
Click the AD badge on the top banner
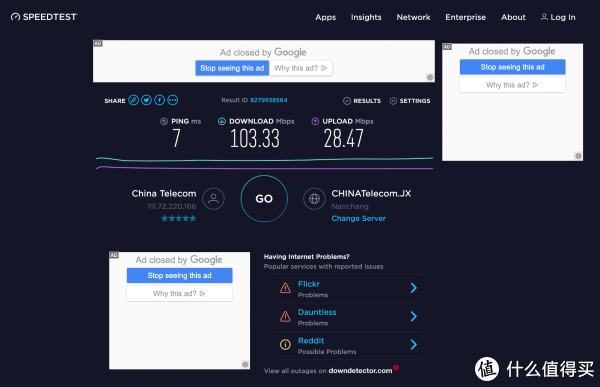pos(98,43)
